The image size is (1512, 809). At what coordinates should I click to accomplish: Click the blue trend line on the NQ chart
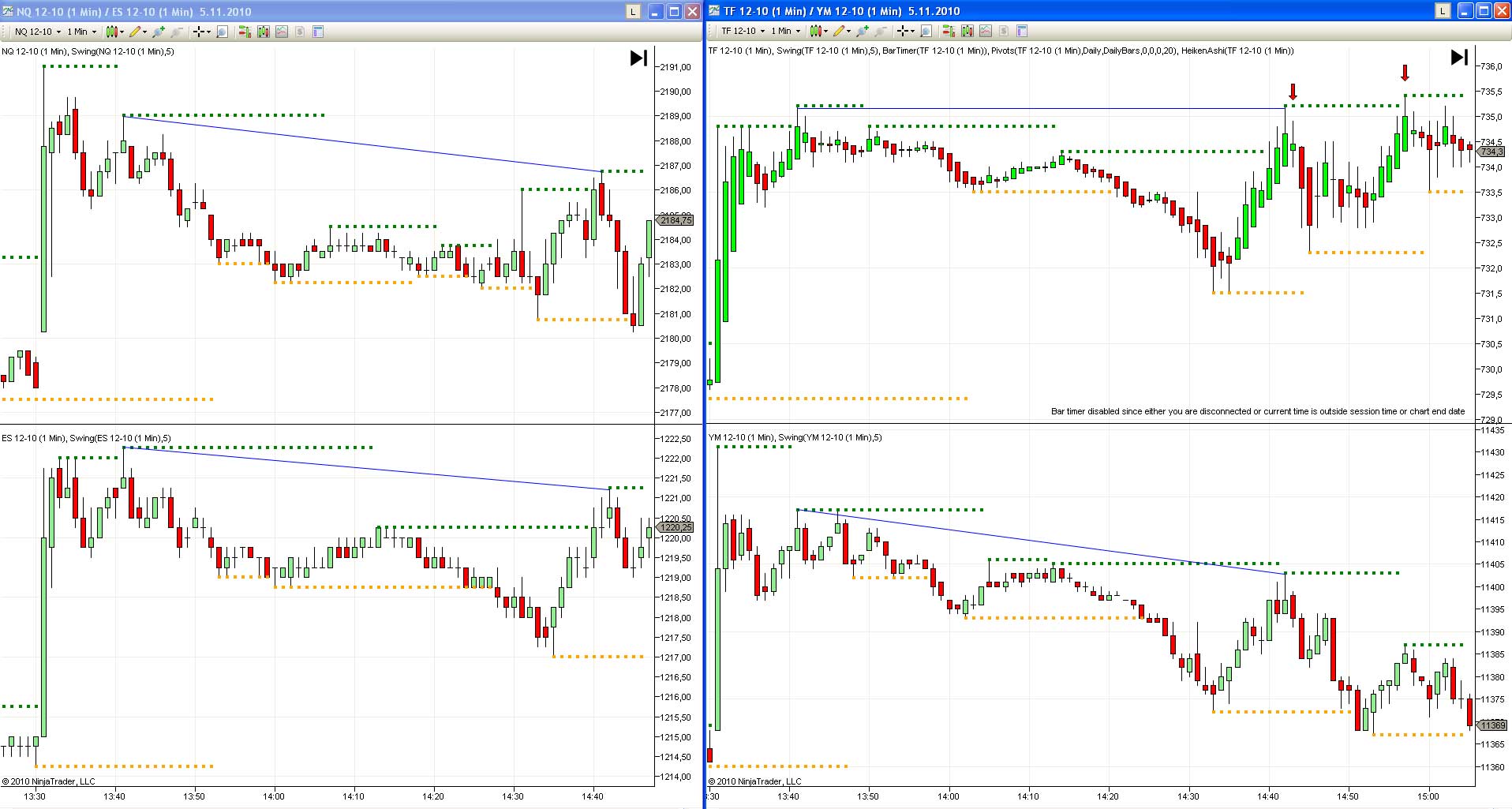pyautogui.click(x=363, y=144)
